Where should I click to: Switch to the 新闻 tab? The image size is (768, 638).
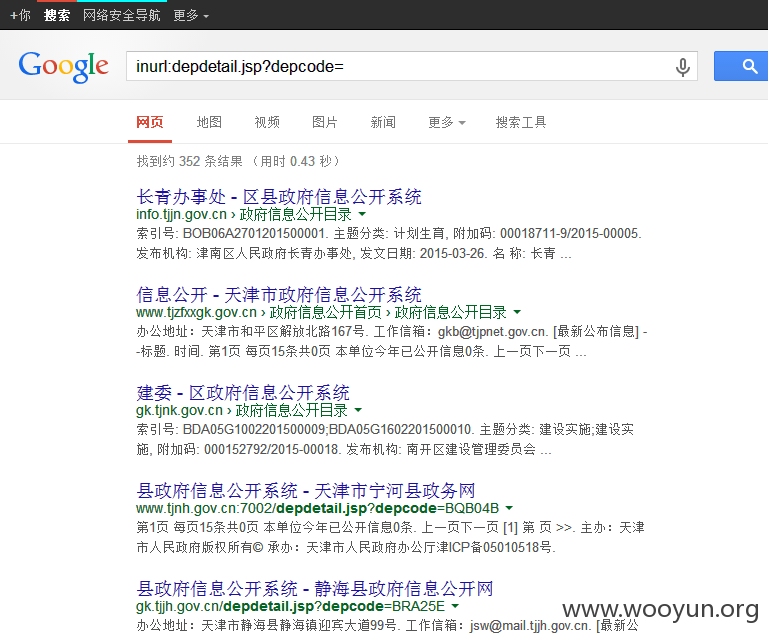coord(383,122)
